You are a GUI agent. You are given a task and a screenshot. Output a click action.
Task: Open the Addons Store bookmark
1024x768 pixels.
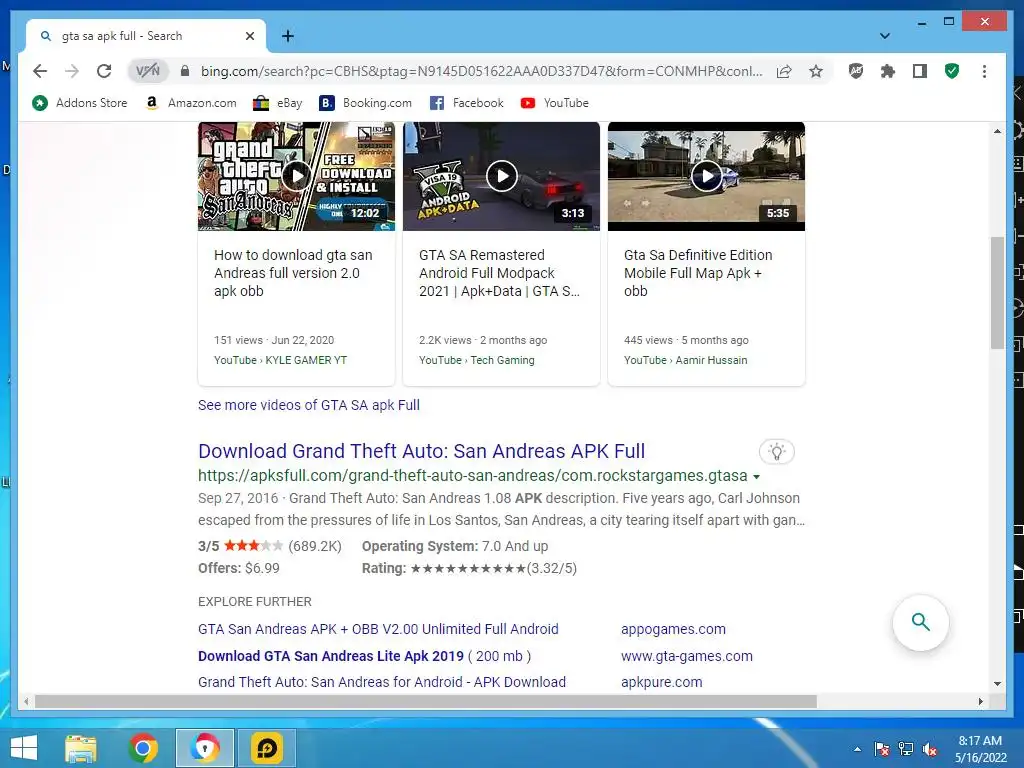click(80, 103)
